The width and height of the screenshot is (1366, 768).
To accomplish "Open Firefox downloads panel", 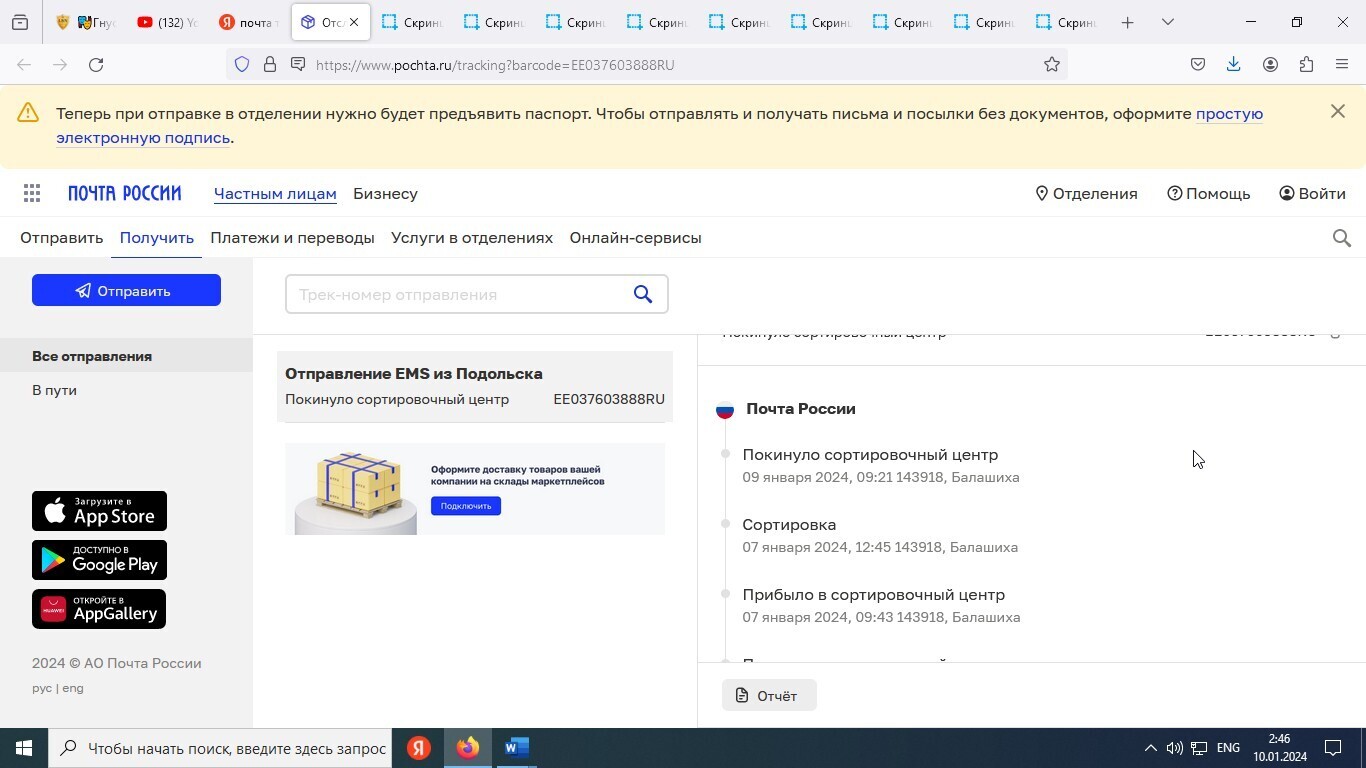I will click(x=1233, y=65).
